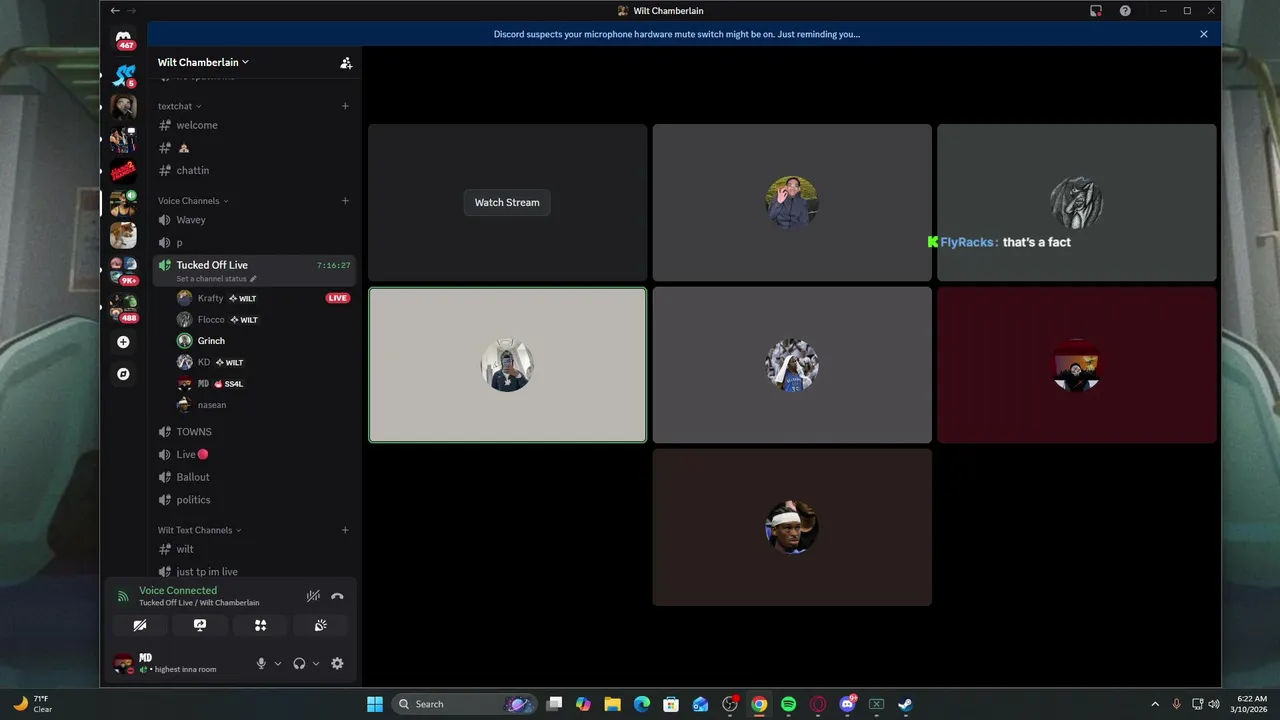This screenshot has height=720, width=1280.
Task: Join the Wavey voice channel
Action: coord(254,220)
